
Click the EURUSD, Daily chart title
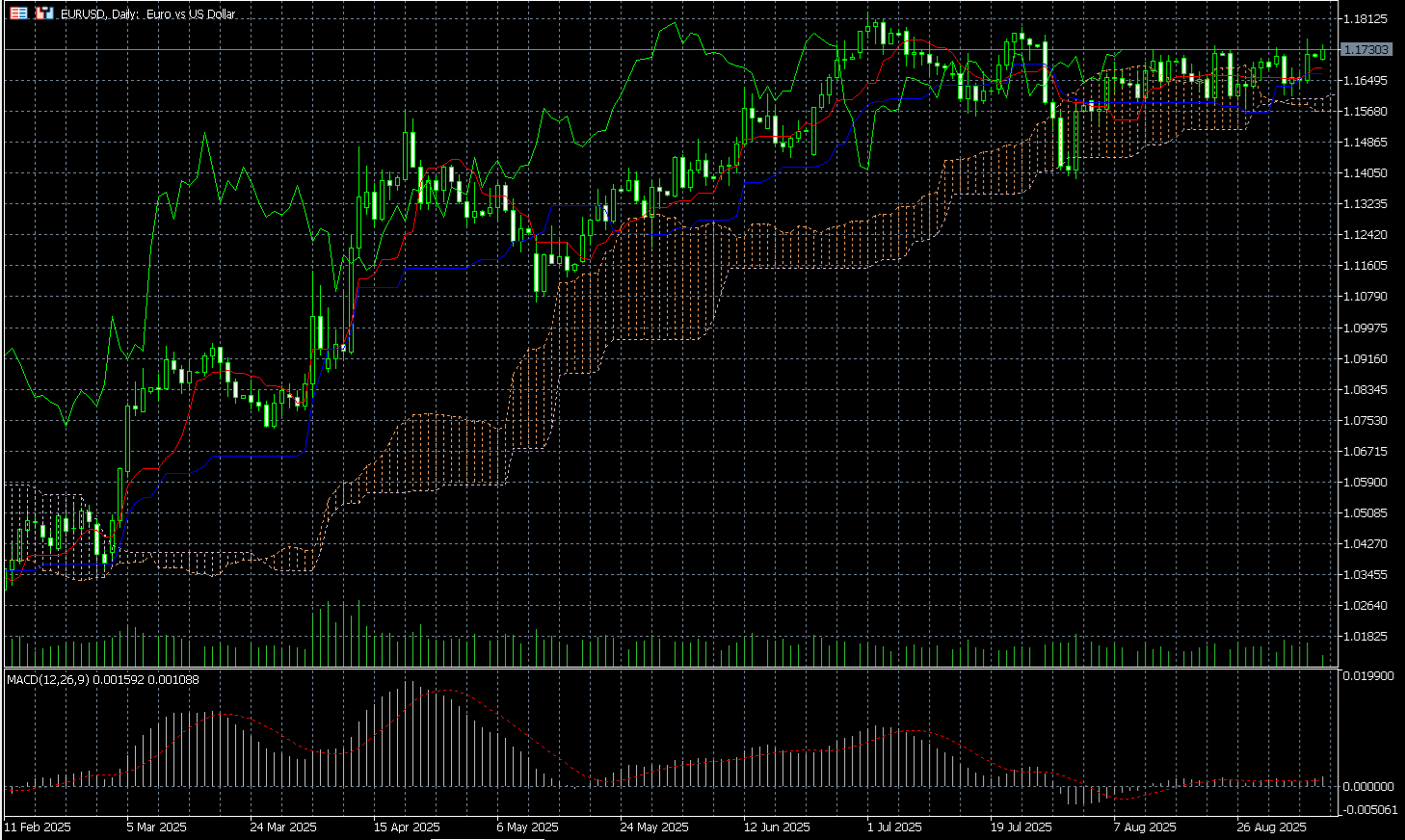[148, 14]
